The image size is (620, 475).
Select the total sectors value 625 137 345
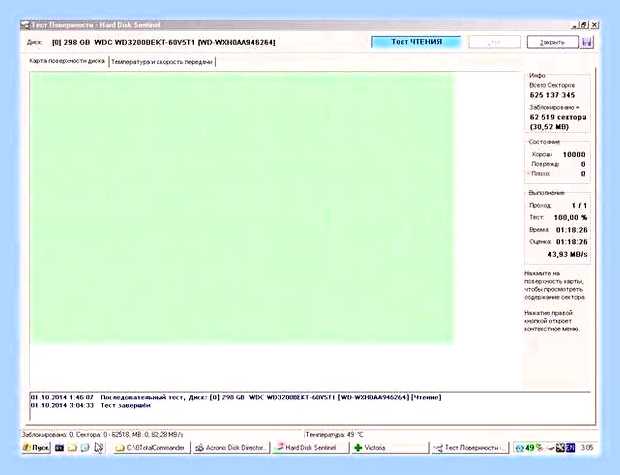coord(552,95)
